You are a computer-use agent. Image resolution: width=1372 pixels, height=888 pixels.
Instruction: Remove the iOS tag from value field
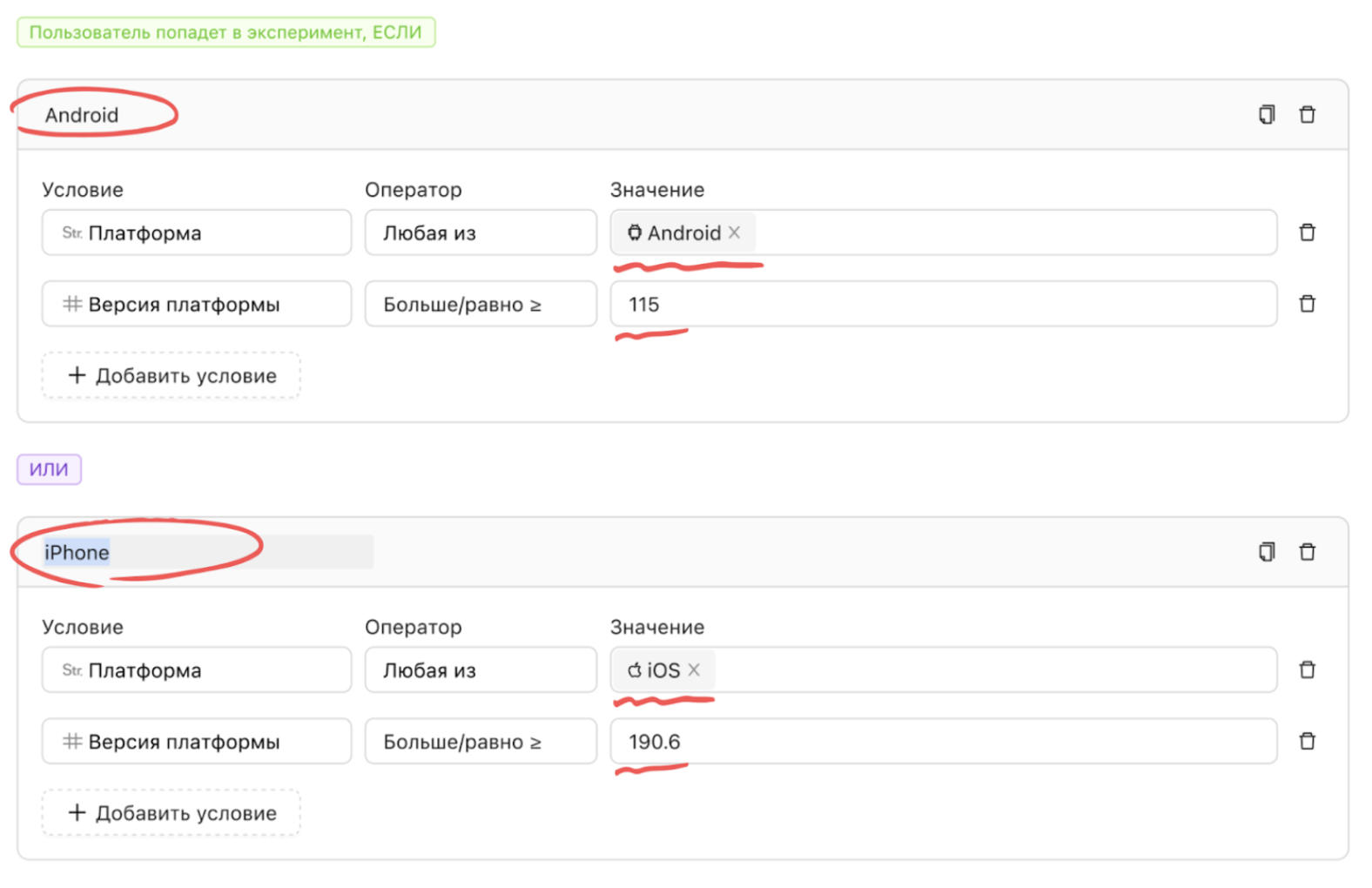[694, 669]
